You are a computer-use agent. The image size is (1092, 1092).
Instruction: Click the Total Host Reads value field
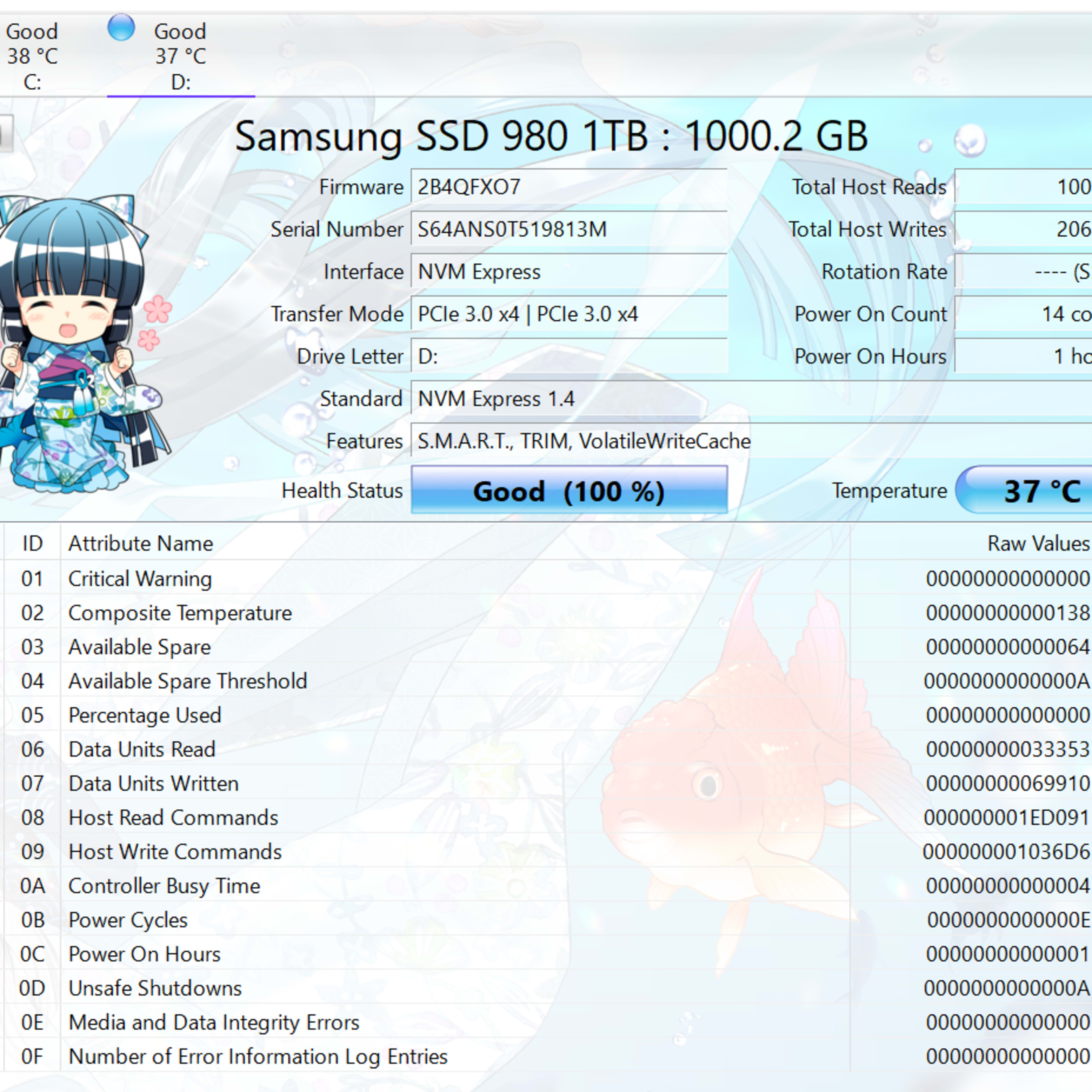(x=1024, y=187)
